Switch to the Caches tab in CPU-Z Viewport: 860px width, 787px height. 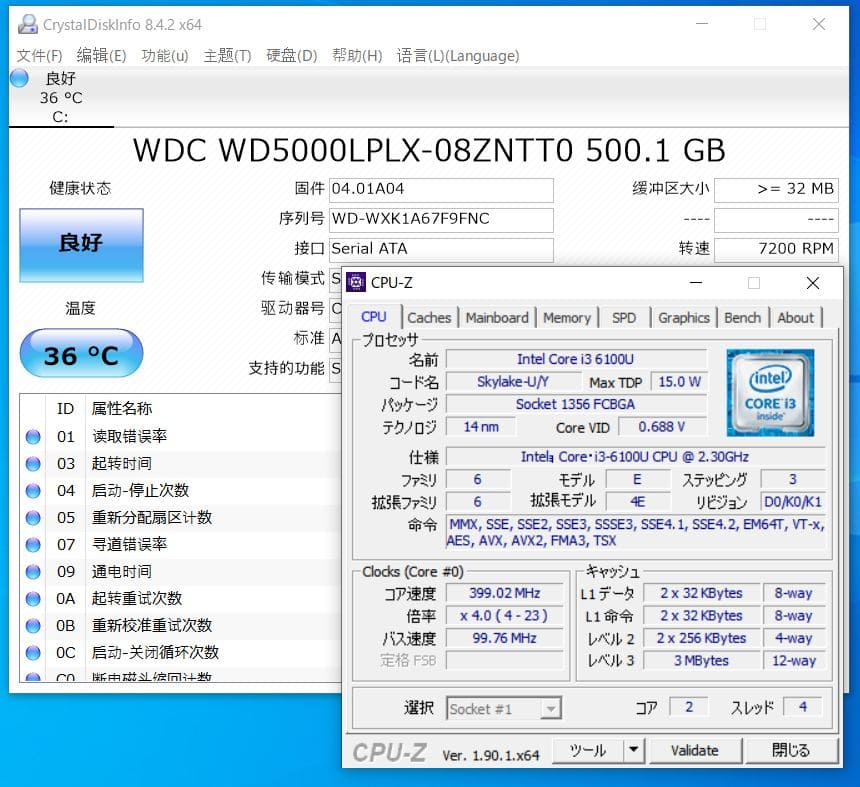tap(429, 318)
